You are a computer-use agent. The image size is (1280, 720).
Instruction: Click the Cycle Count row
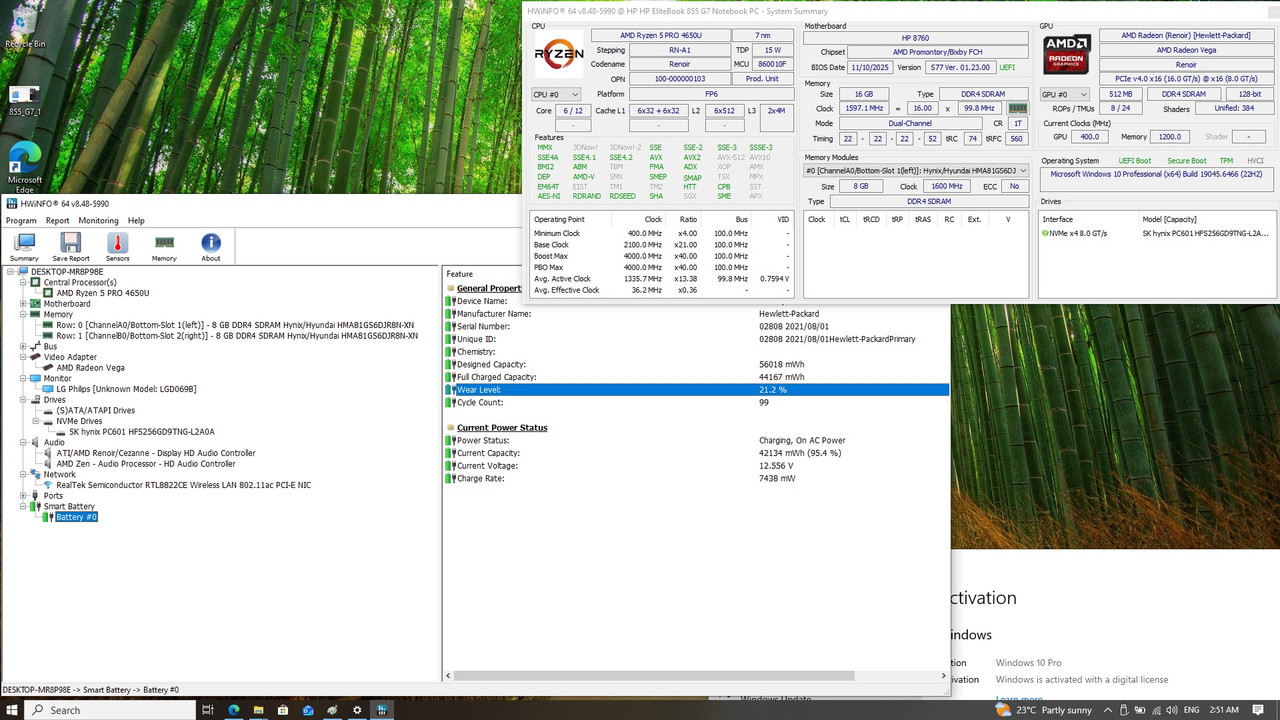pyautogui.click(x=697, y=402)
